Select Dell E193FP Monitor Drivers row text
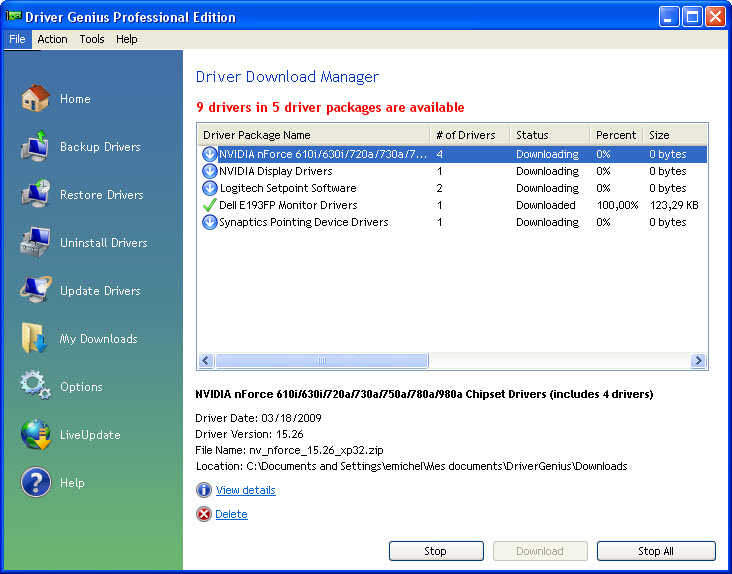Screen dimensions: 732x574 click(288, 205)
